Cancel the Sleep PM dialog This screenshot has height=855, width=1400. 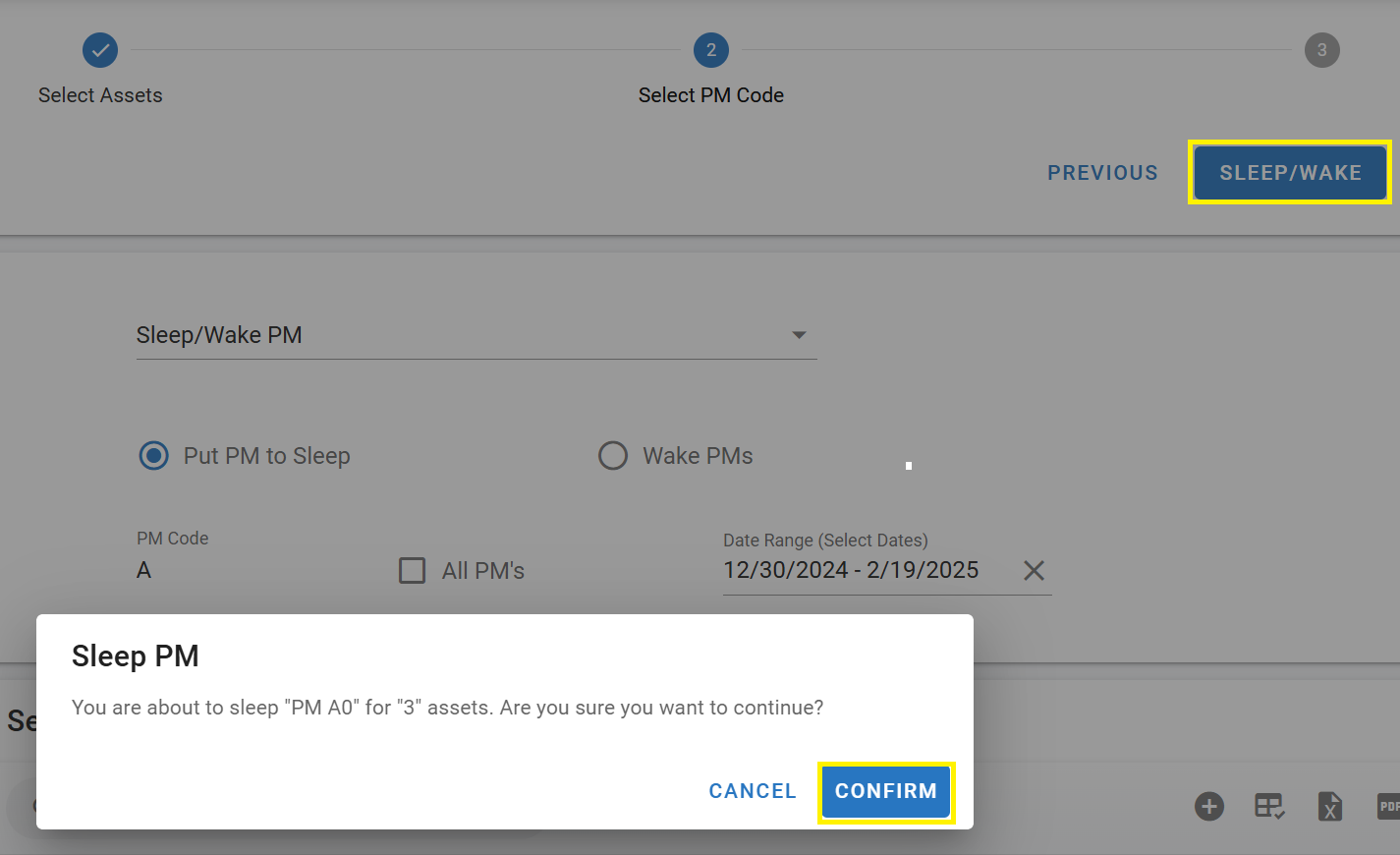(x=753, y=791)
